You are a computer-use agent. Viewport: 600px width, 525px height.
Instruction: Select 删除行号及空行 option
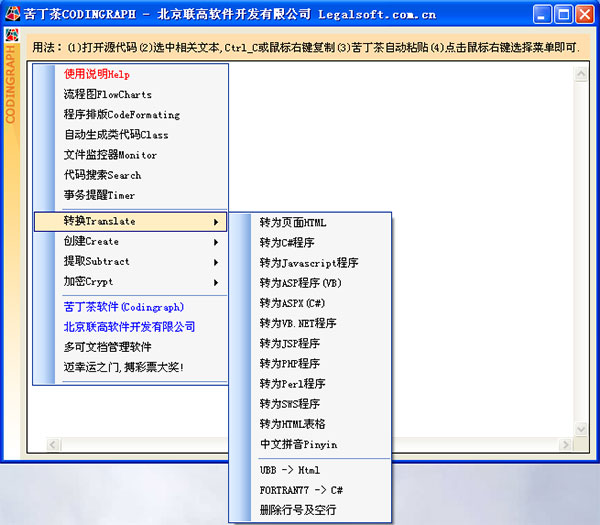click(310, 510)
